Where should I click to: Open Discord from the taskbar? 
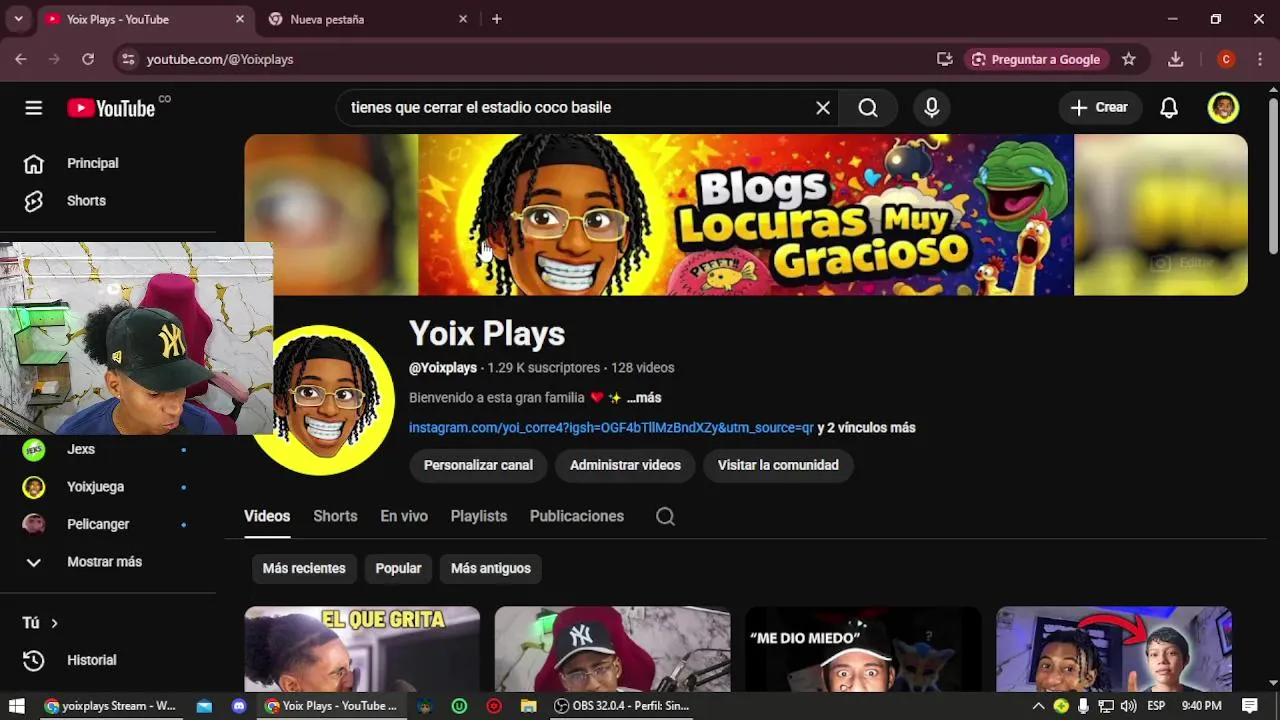point(238,706)
